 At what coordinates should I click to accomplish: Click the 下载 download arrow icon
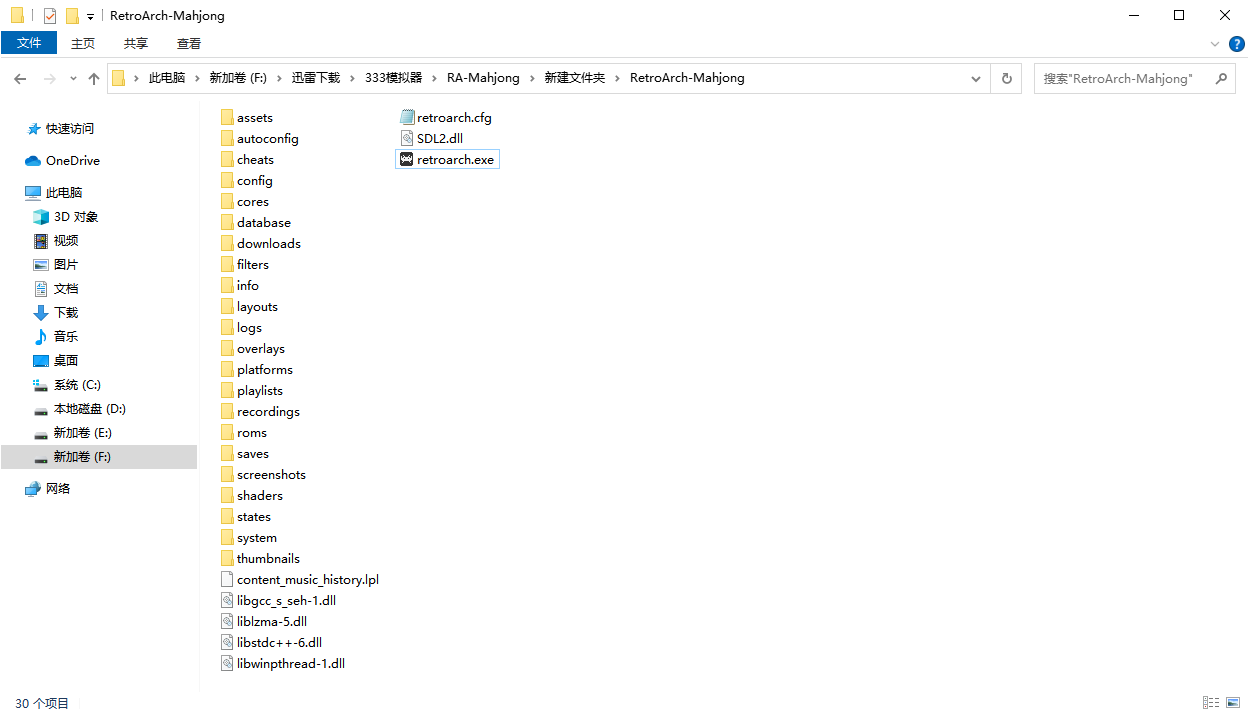pyautogui.click(x=41, y=312)
